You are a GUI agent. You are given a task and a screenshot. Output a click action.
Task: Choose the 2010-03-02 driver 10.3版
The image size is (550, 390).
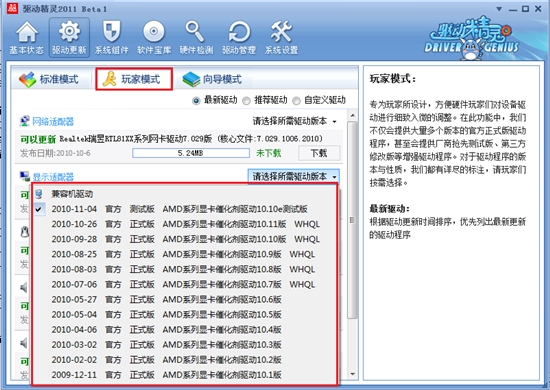coord(185,345)
